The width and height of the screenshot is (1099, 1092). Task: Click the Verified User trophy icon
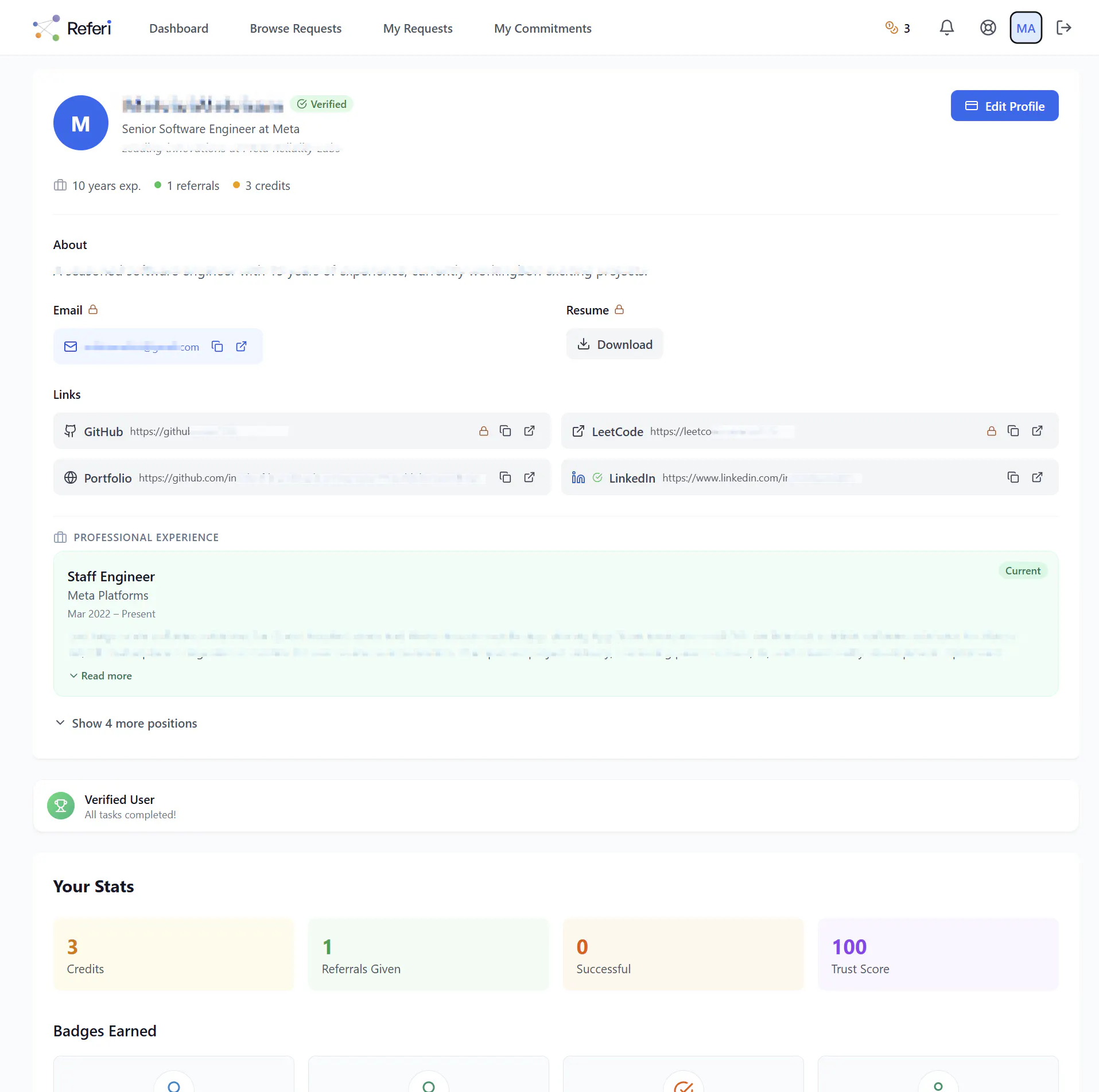(60, 806)
